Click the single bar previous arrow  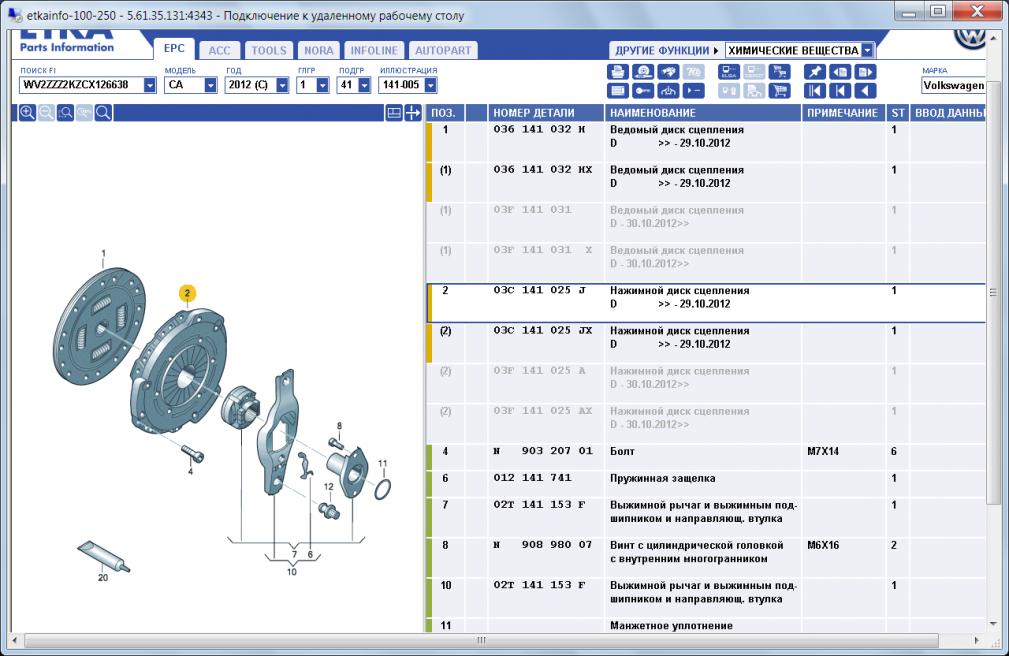coord(840,91)
